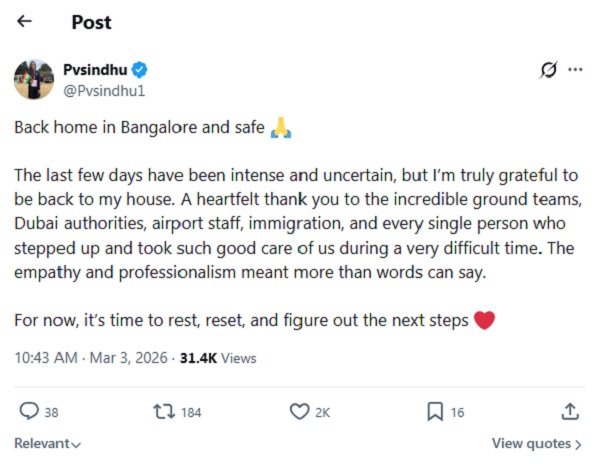600x464 pixels.
Task: Open View quotes
Action: pos(537,443)
